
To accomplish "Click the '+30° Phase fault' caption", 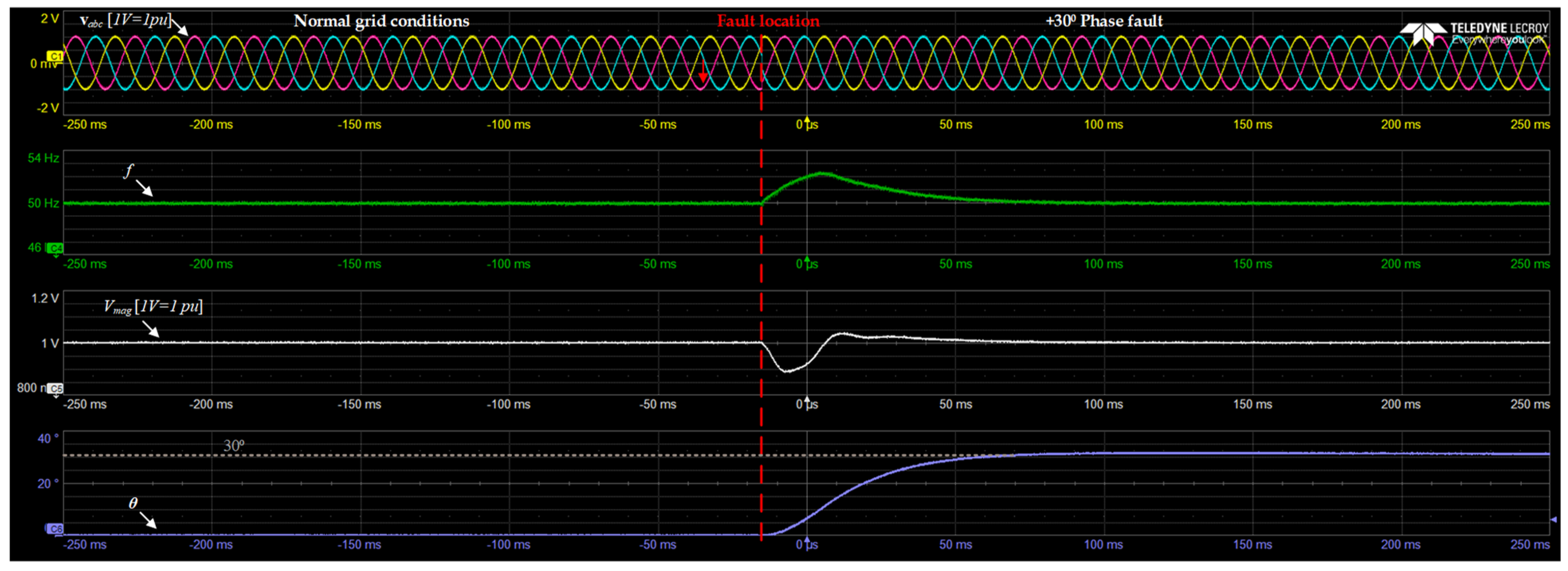I will (1104, 21).
